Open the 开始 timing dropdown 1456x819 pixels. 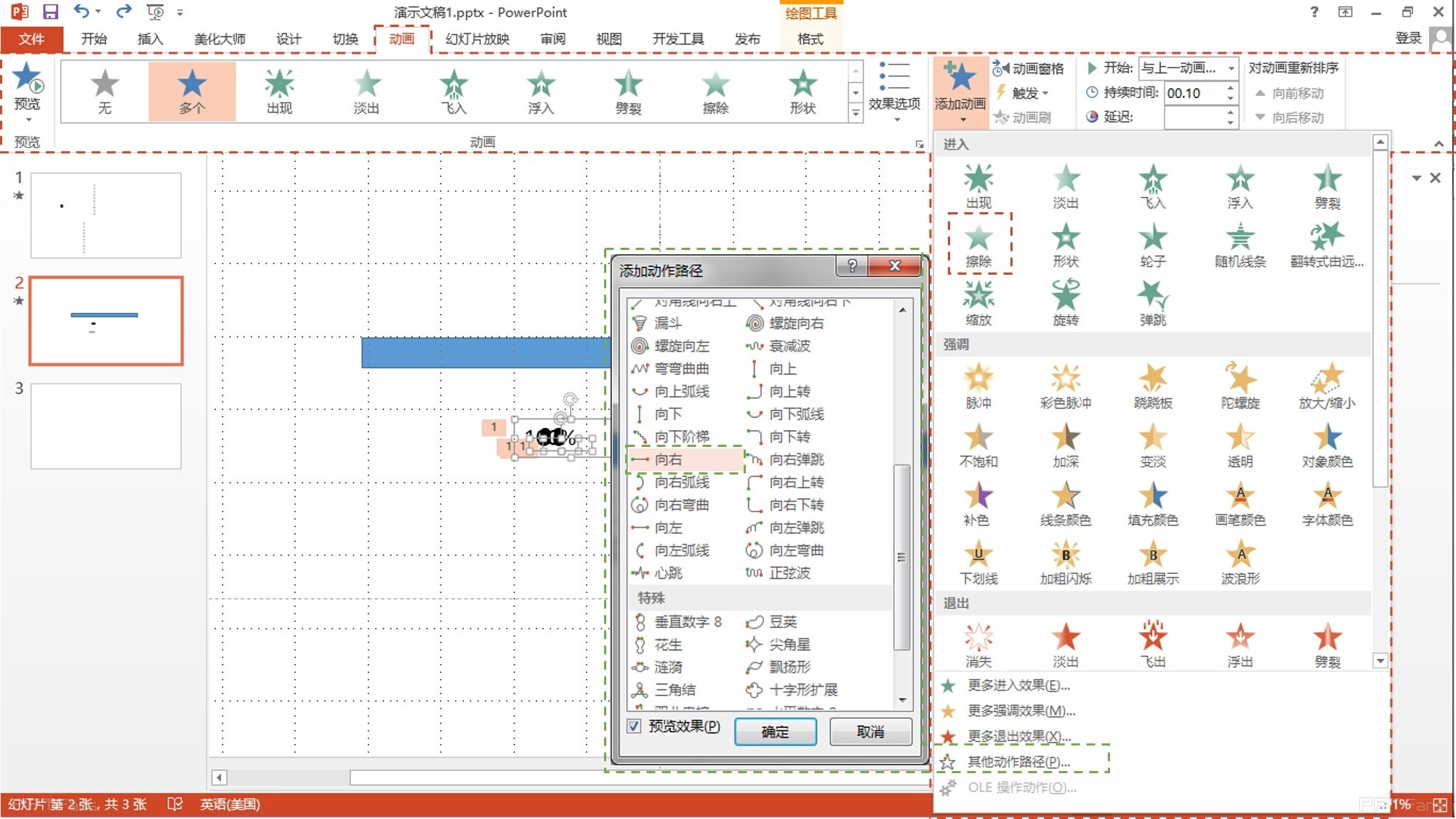coord(1230,68)
